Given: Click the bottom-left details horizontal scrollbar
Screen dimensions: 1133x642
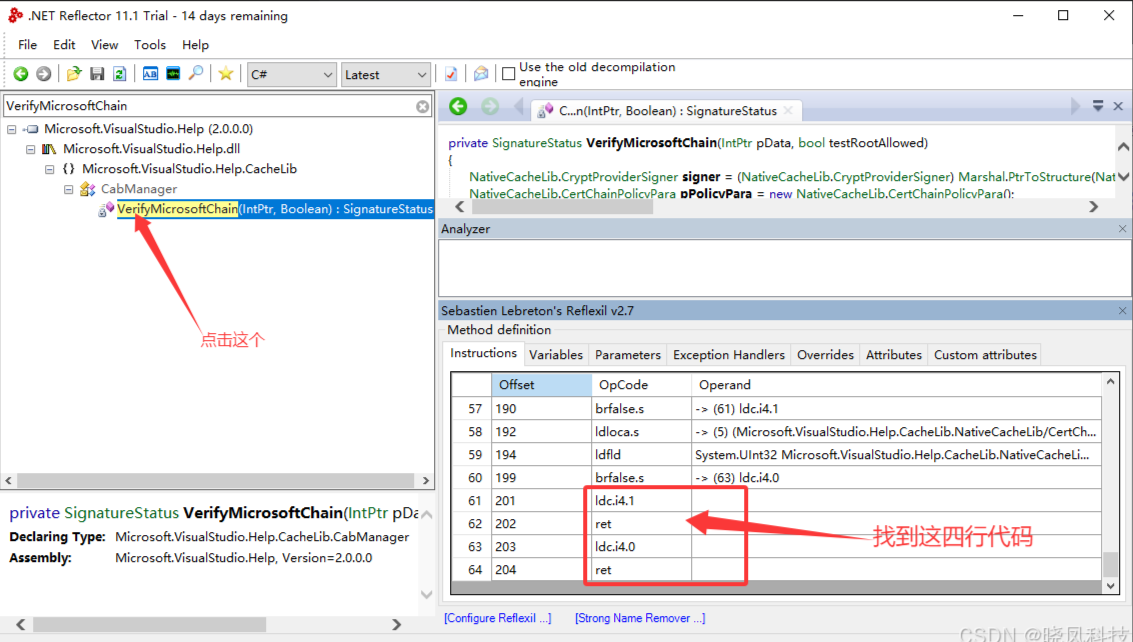Looking at the screenshot, I should click(x=150, y=624).
